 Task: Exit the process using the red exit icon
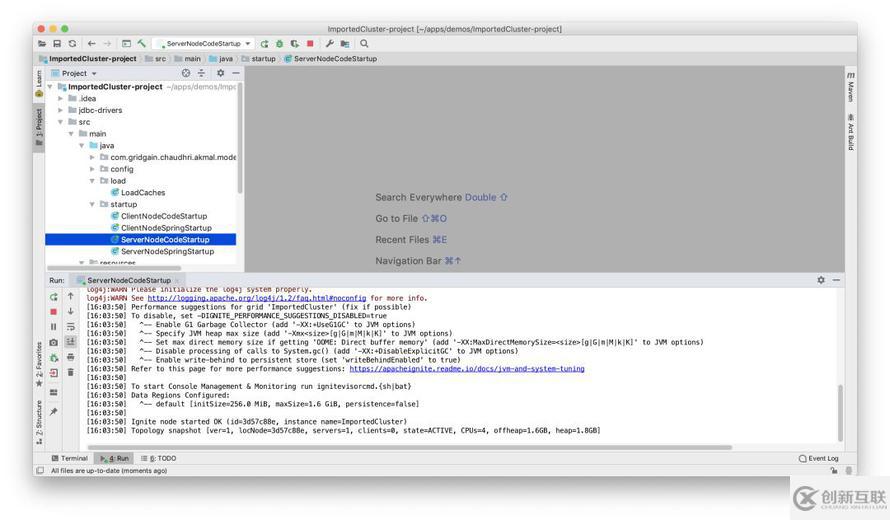pos(53,373)
